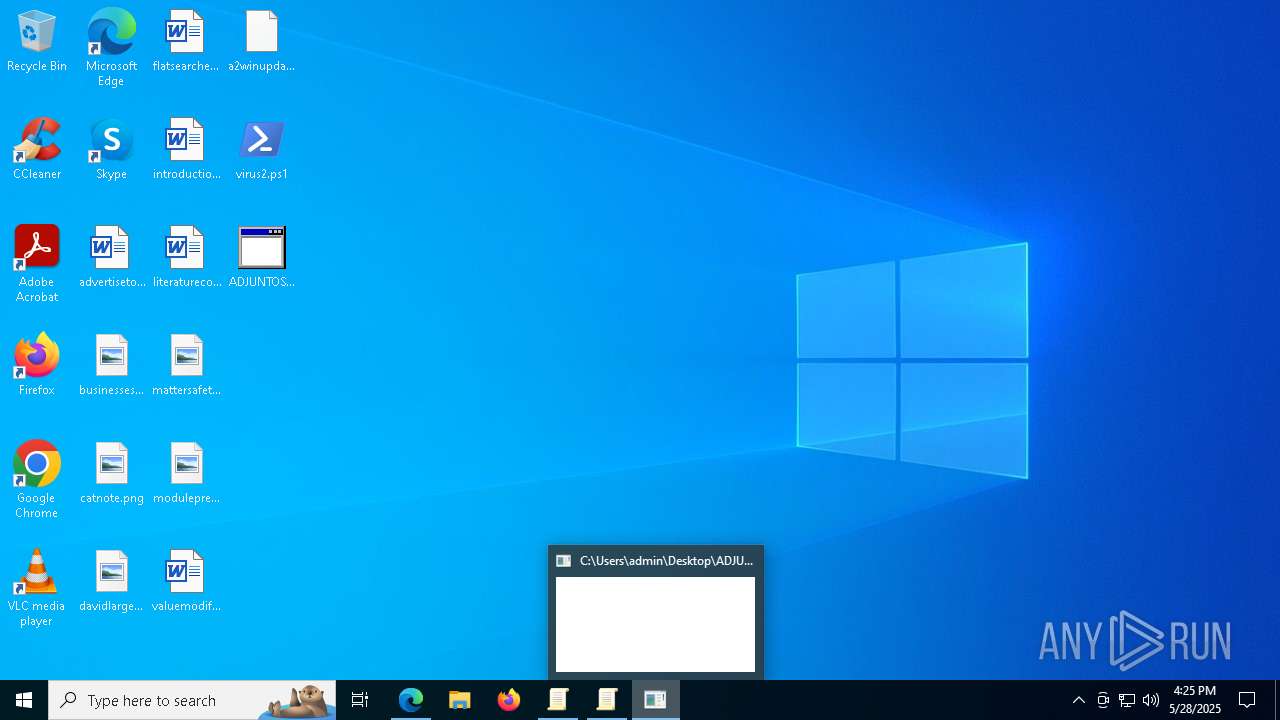The height and width of the screenshot is (720, 1280).
Task: Launch Firefox from the taskbar
Action: tap(509, 700)
